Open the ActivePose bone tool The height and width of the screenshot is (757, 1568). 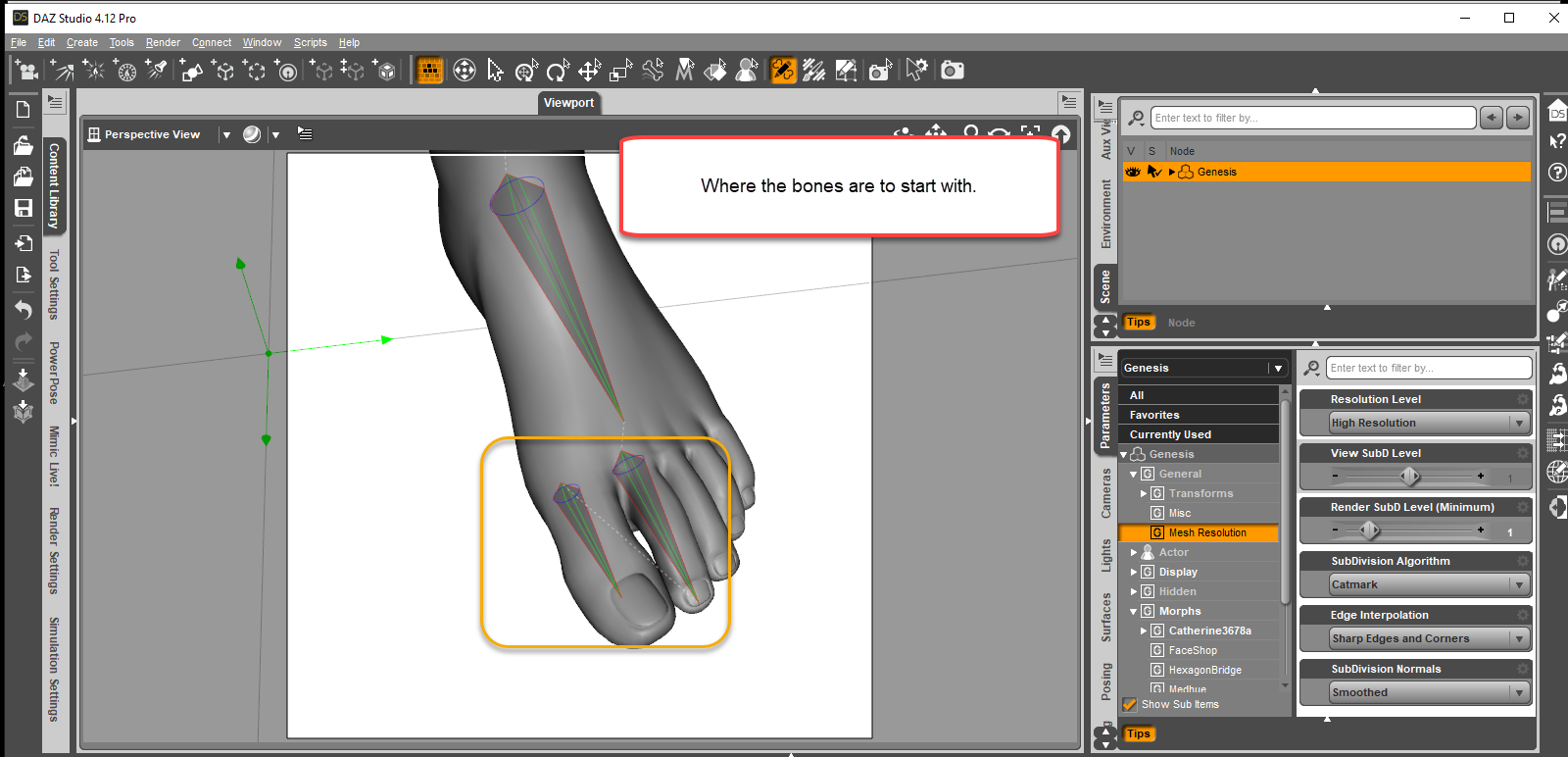tap(653, 70)
